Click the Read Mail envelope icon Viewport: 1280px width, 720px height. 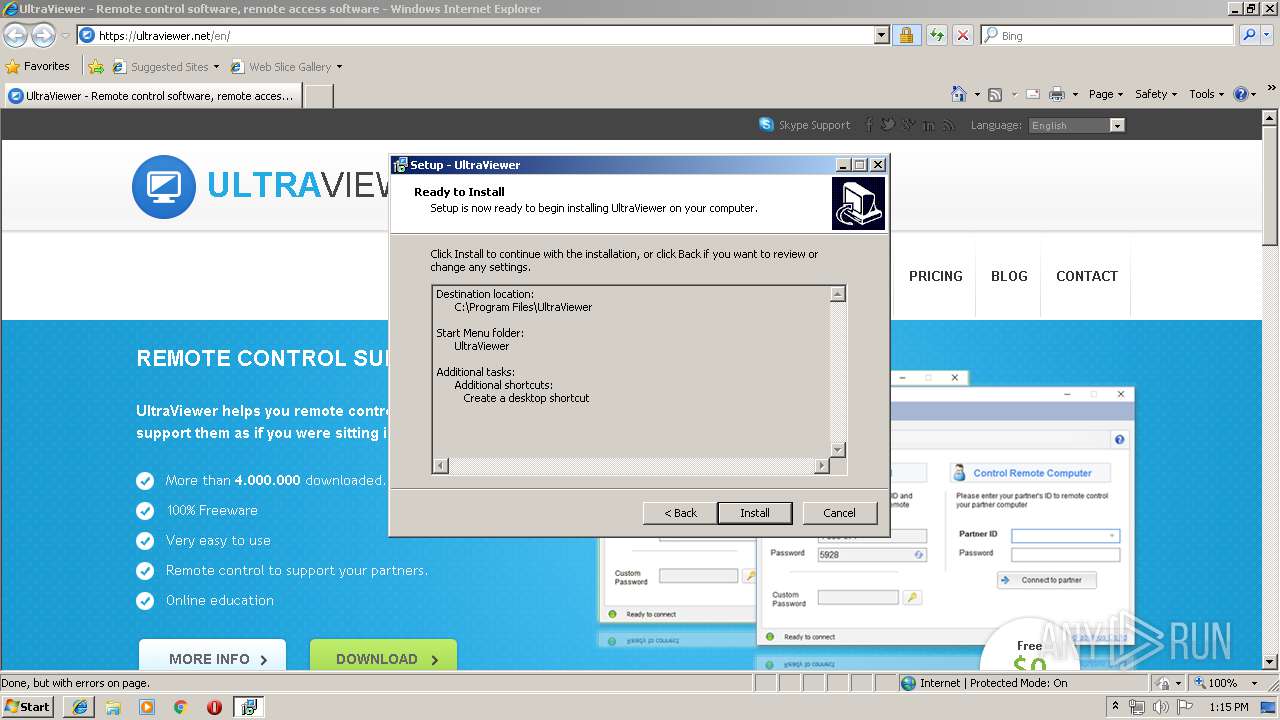[1033, 94]
